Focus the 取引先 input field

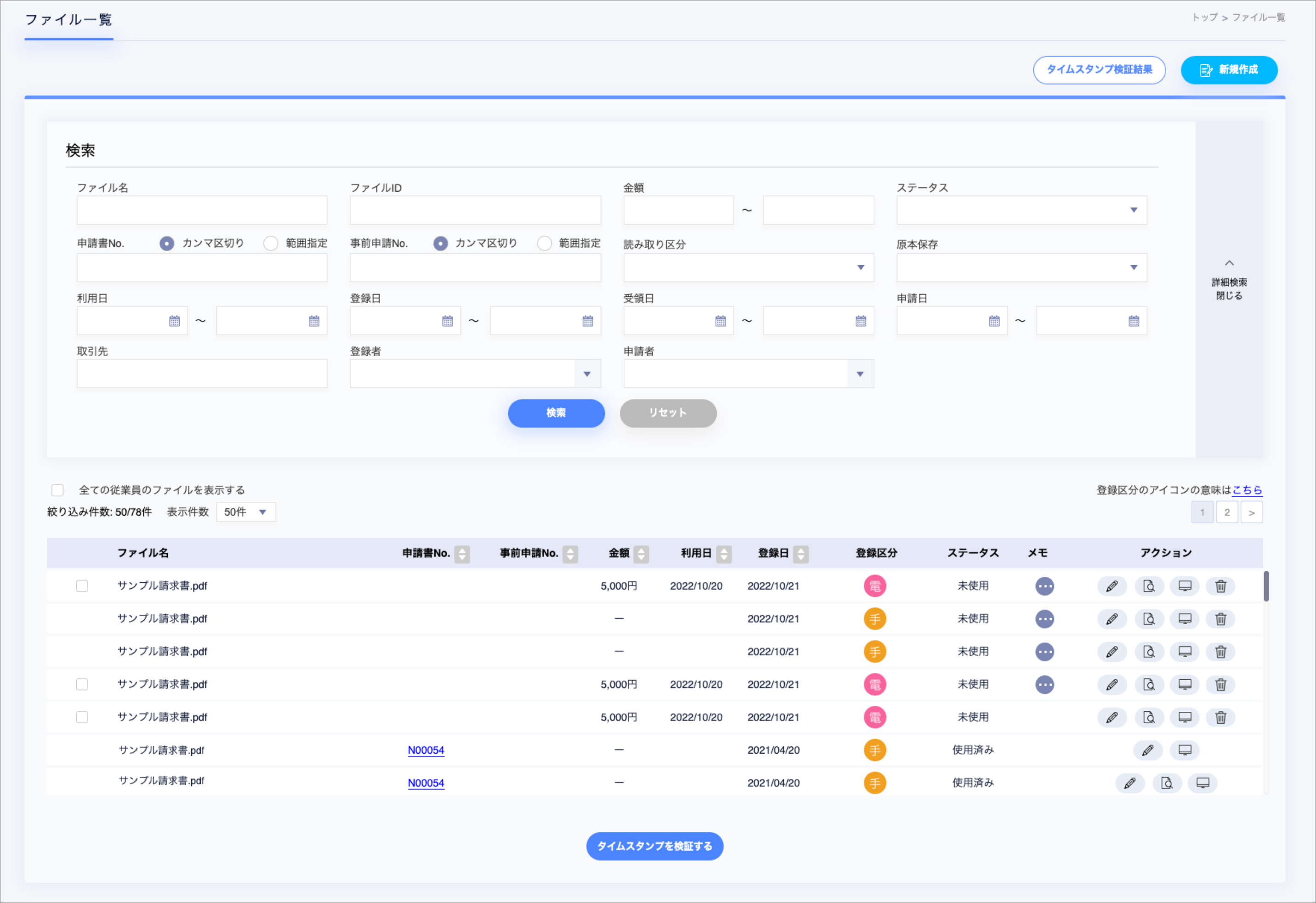point(202,374)
